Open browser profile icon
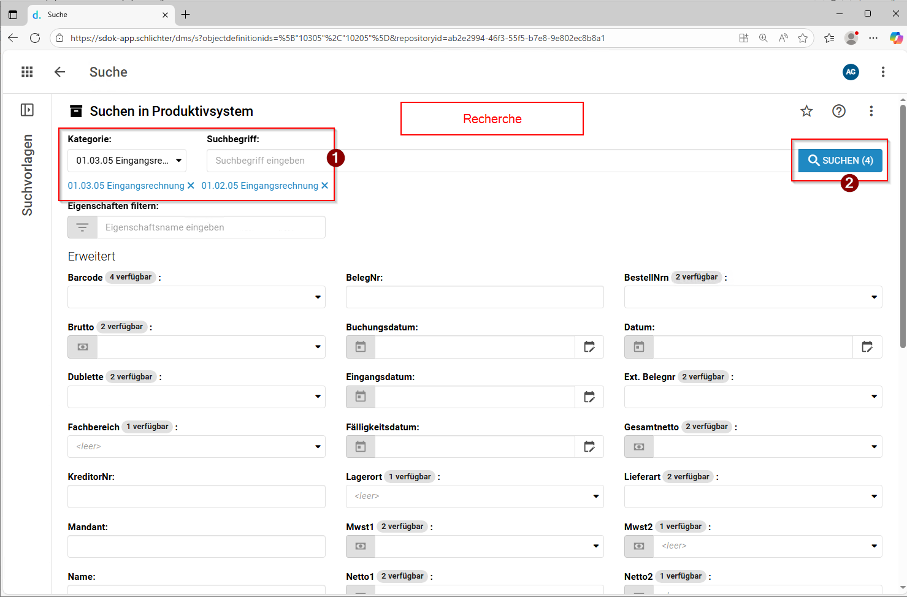 click(851, 38)
